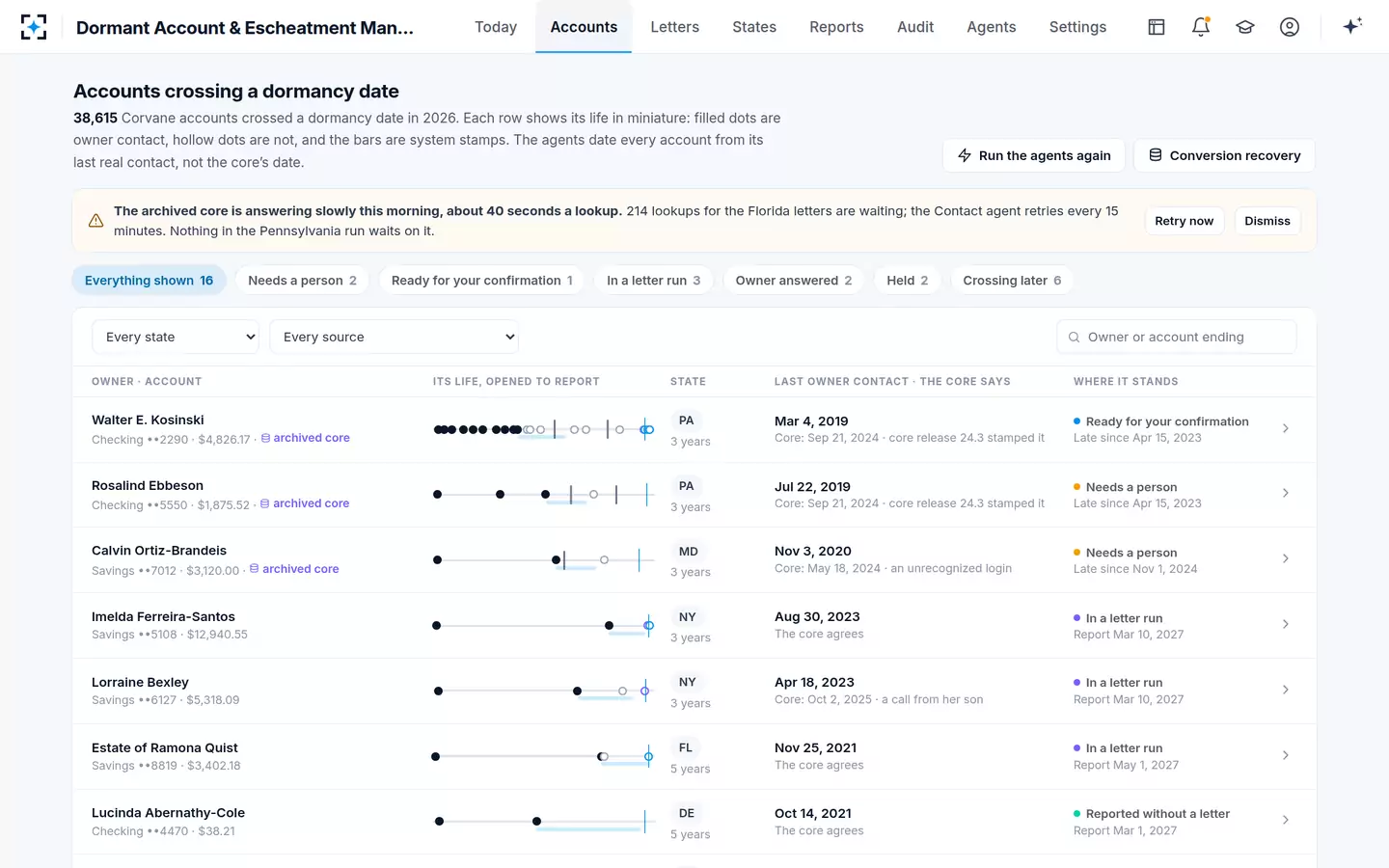Toggle the Needs a person filter

pyautogui.click(x=302, y=281)
